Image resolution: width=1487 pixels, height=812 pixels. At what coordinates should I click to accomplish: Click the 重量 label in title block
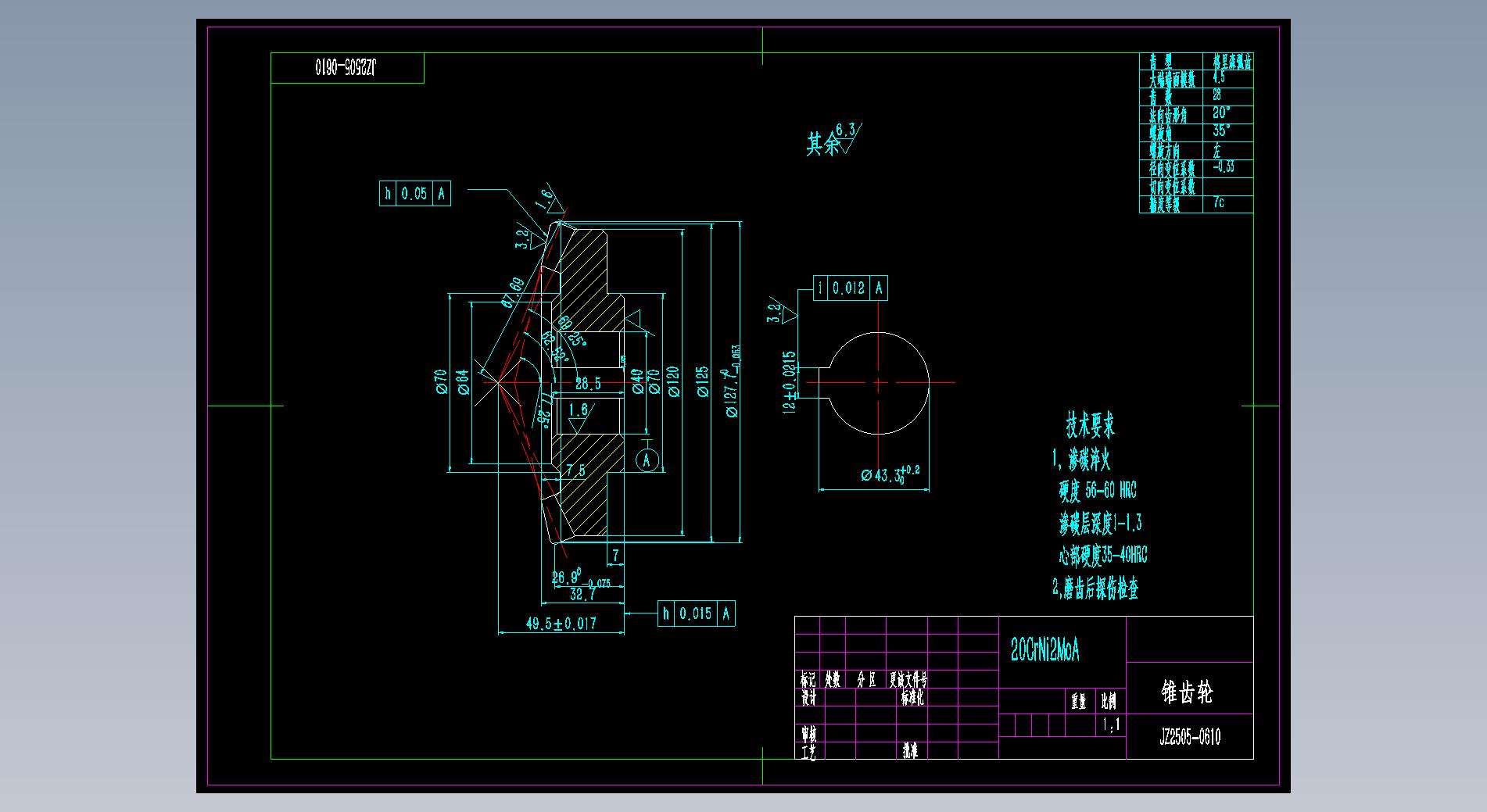click(x=1079, y=701)
